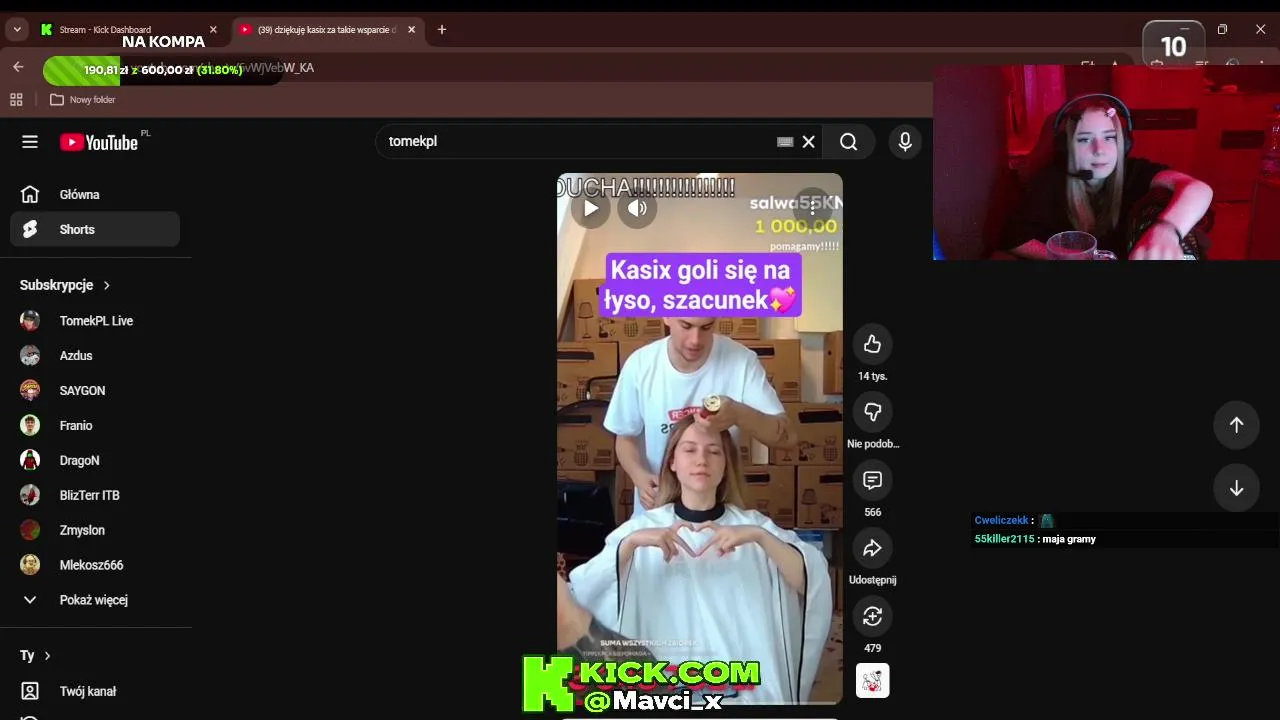This screenshot has width=1280, height=720.
Task: Open the SAYGON channel
Action: click(95, 391)
